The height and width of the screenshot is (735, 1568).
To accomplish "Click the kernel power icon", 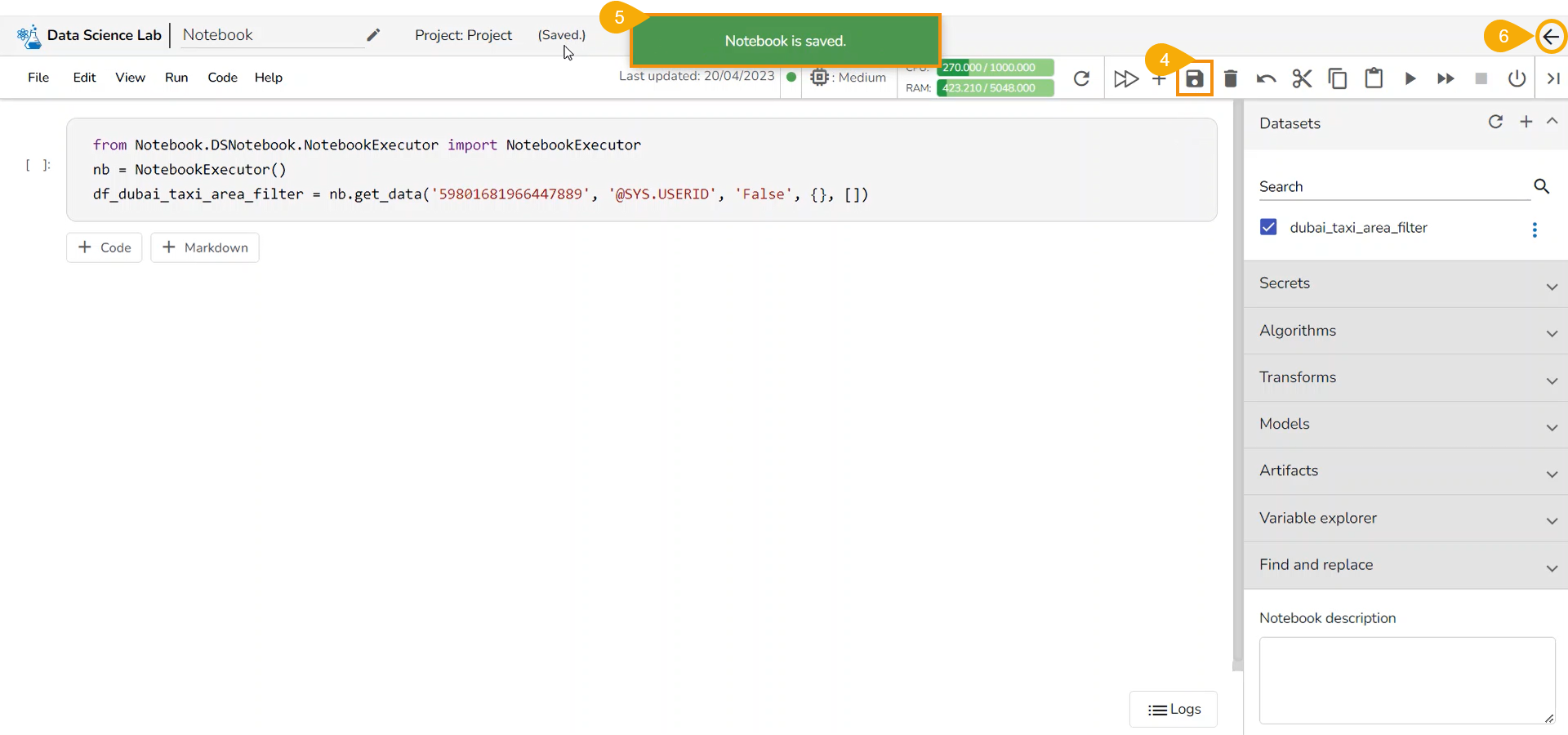I will click(1517, 78).
